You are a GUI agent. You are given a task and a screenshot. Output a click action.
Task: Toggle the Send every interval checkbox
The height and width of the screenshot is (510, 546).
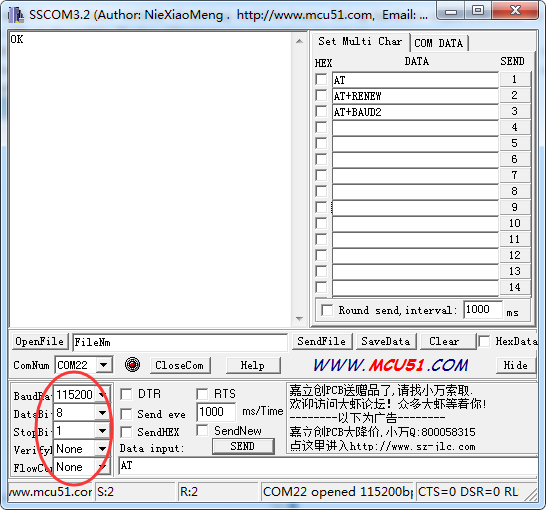[126, 414]
